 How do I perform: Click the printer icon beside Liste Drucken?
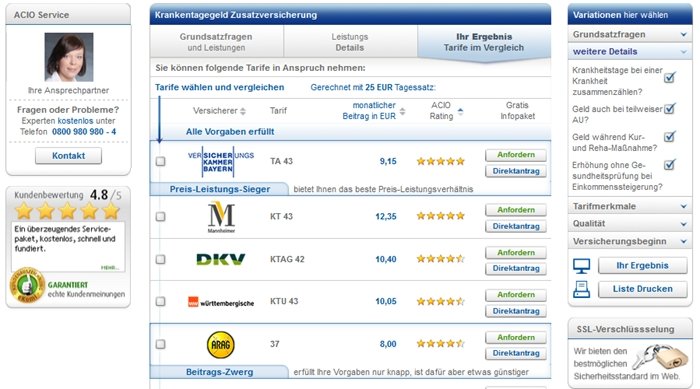pyautogui.click(x=581, y=289)
